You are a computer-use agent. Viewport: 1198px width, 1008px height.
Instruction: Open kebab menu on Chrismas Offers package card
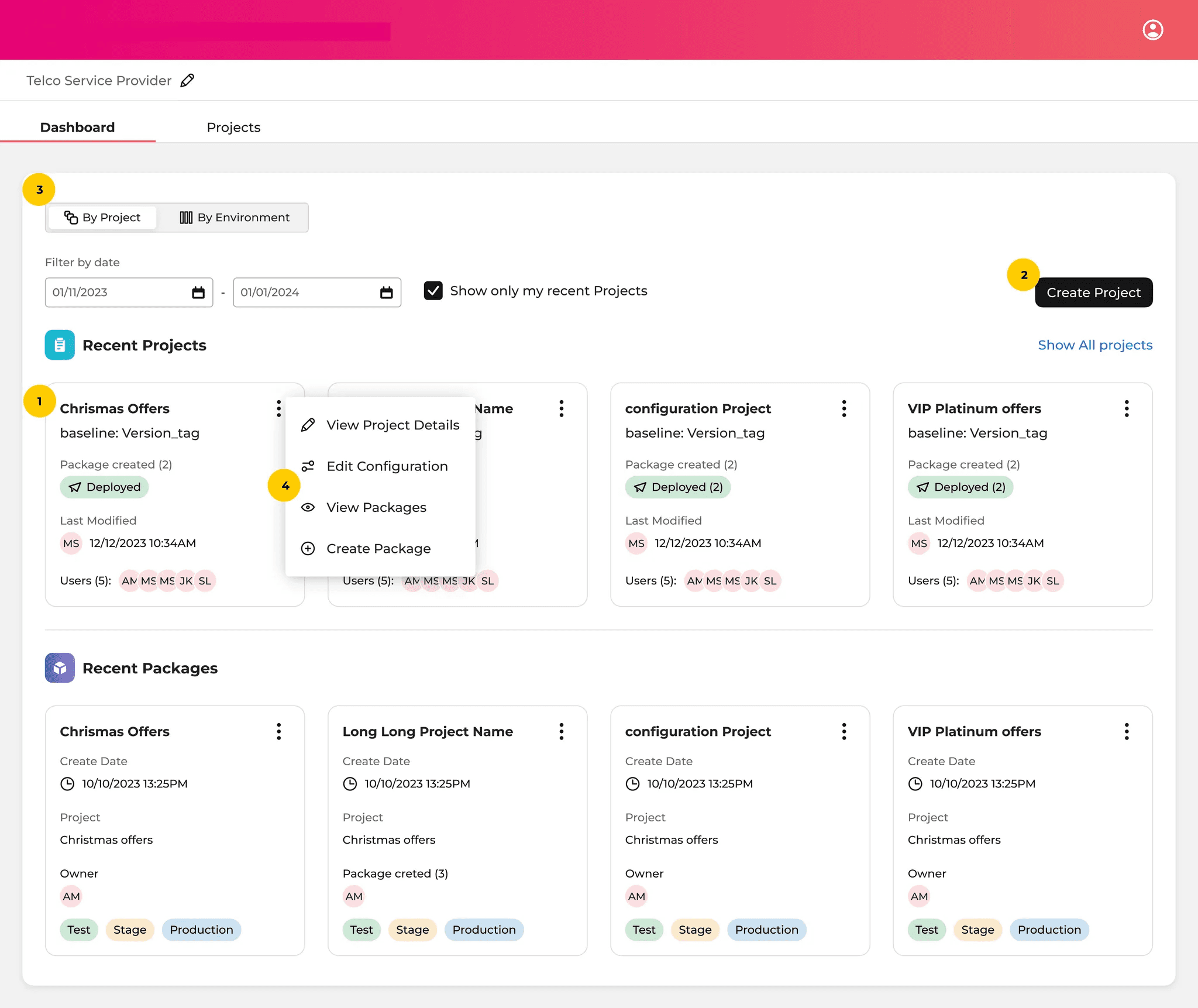pyautogui.click(x=278, y=731)
